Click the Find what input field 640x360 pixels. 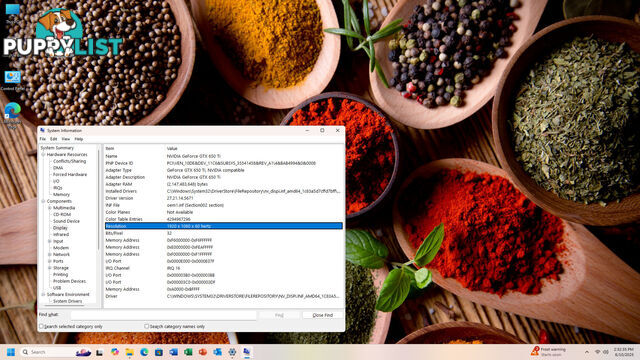pos(164,315)
